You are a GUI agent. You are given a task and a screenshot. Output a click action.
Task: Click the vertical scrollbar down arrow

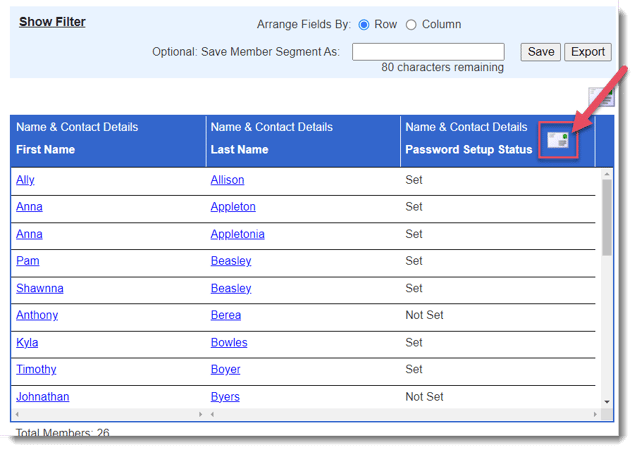(606, 401)
